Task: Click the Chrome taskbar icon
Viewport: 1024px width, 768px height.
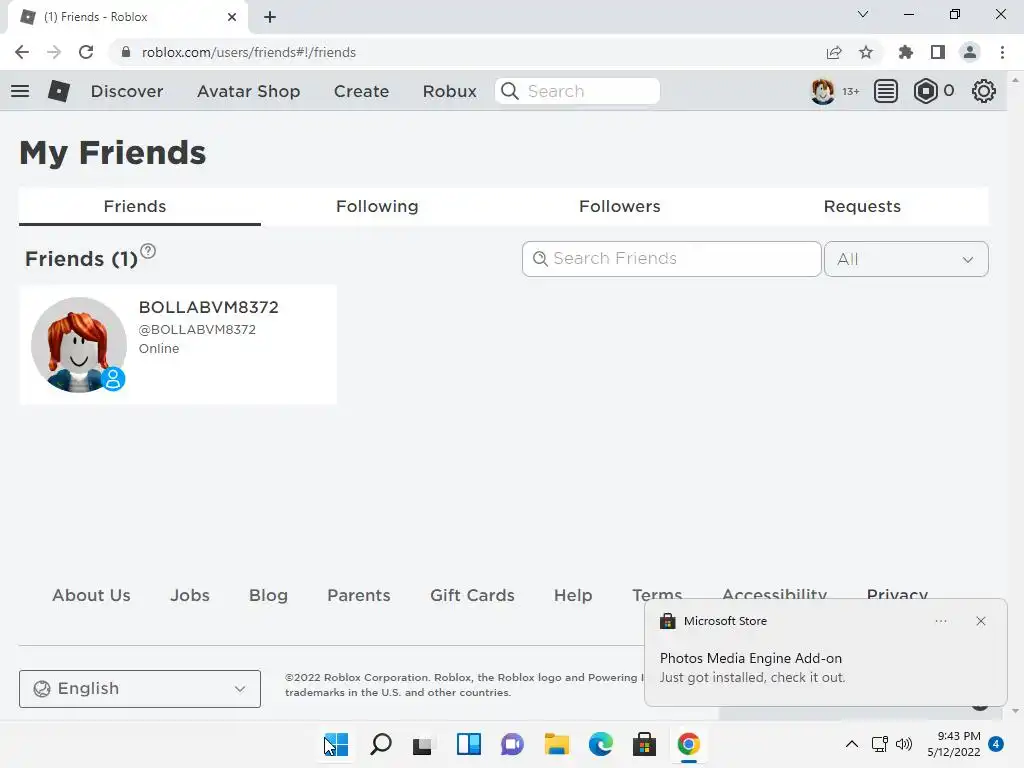Action: coord(689,744)
